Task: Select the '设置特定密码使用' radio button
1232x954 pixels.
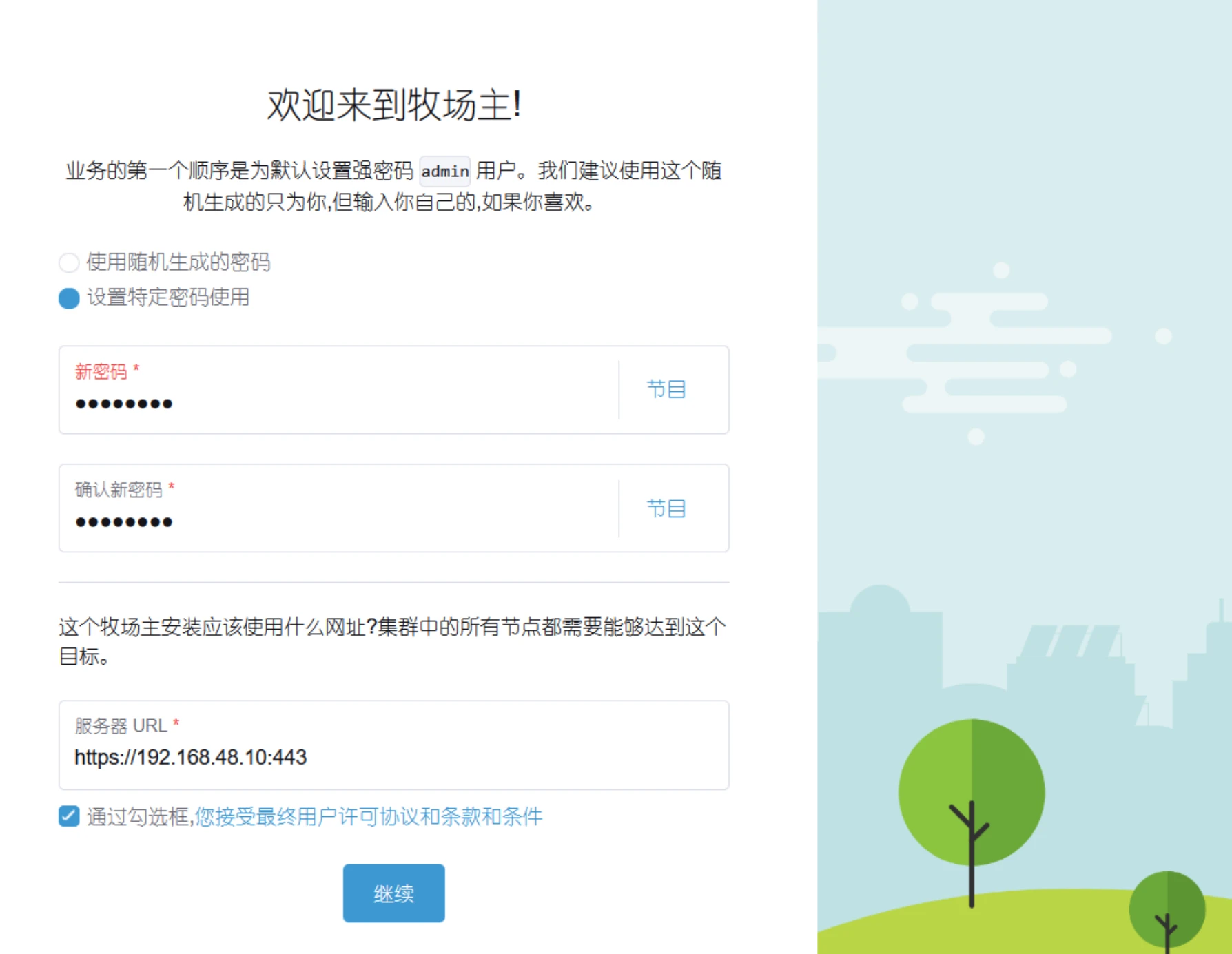Action: coord(69,298)
